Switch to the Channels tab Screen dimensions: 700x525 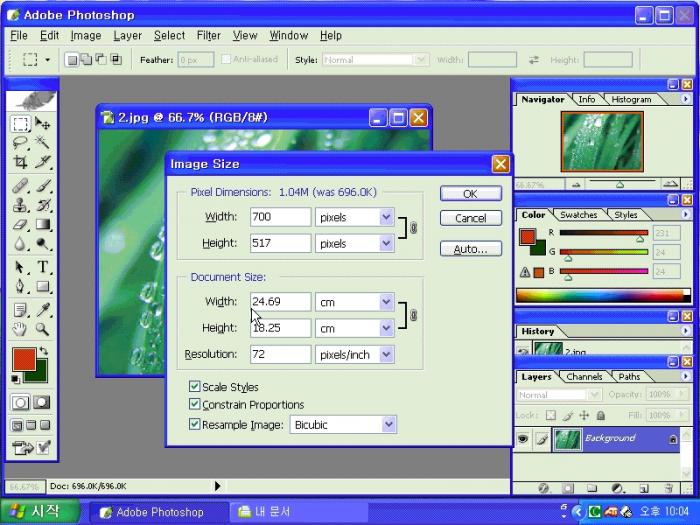pos(584,377)
